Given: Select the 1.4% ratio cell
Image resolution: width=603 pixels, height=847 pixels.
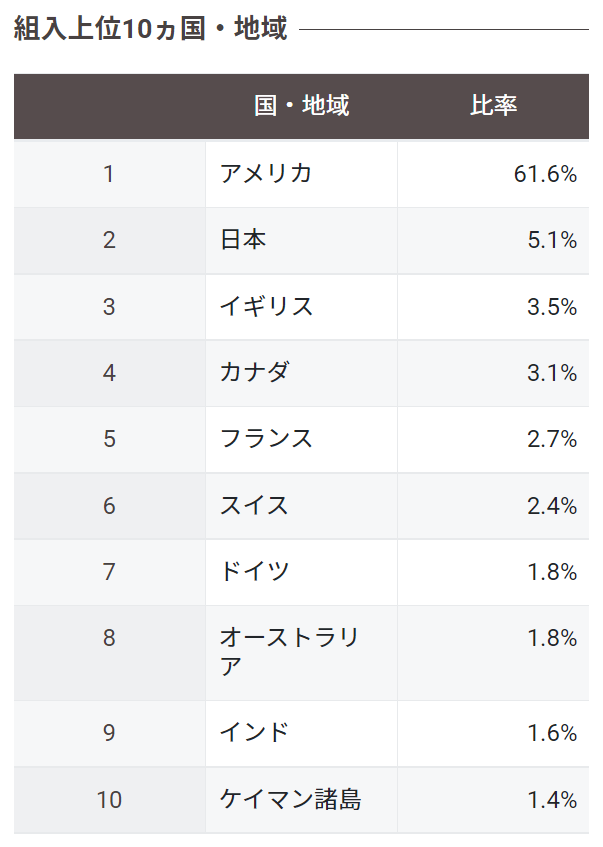Looking at the screenshot, I should coord(493,800).
